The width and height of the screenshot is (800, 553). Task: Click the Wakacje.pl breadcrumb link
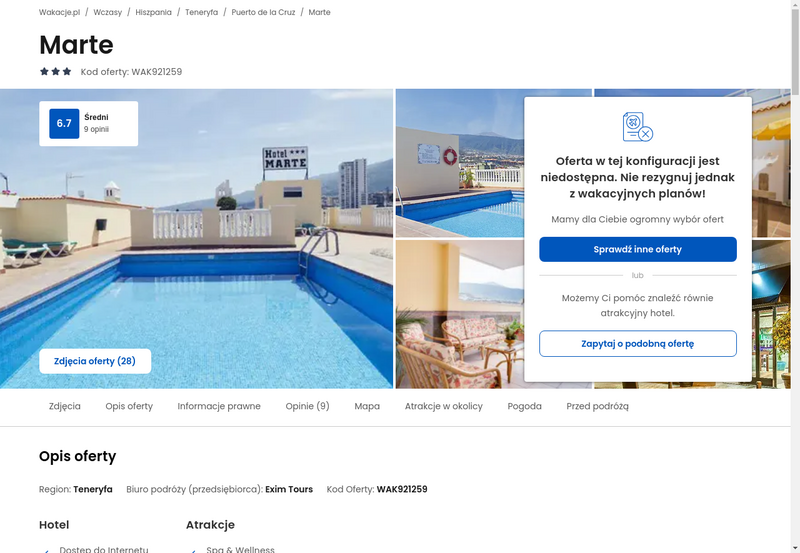59,12
